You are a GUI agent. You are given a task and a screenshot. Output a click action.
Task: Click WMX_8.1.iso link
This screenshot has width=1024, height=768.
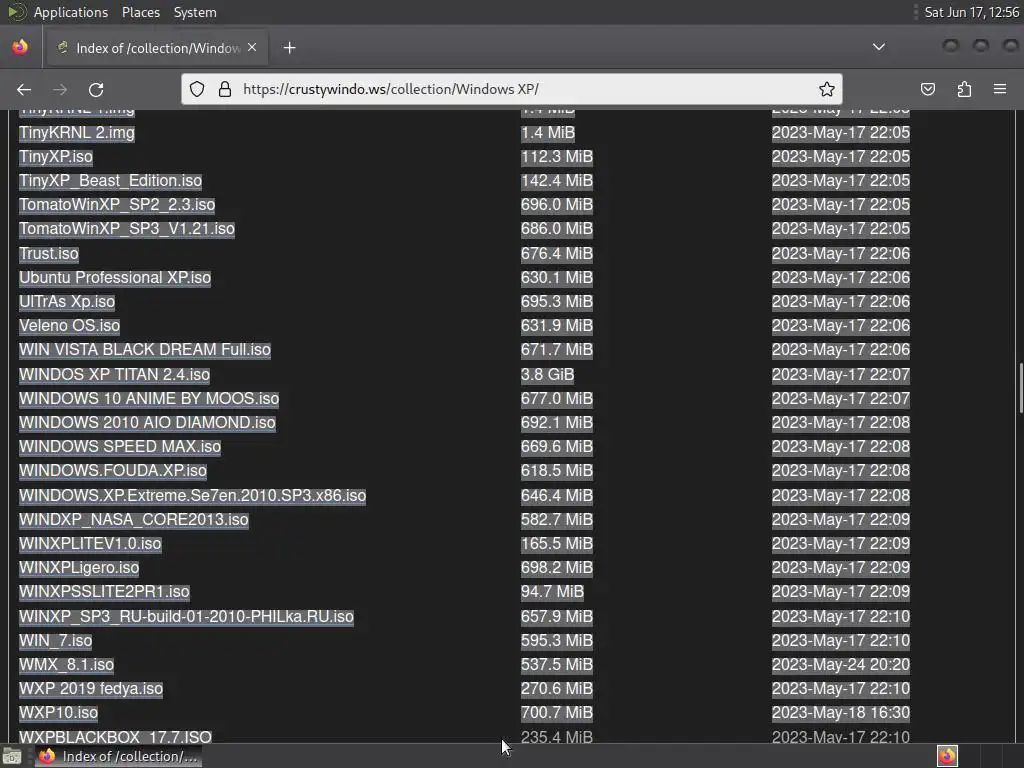coord(66,665)
